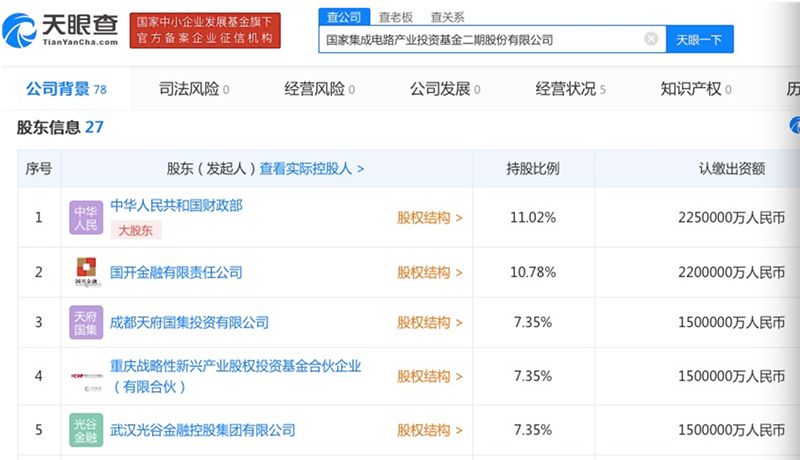Switch to the 查公司 search tab
The width and height of the screenshot is (800, 460).
click(344, 17)
